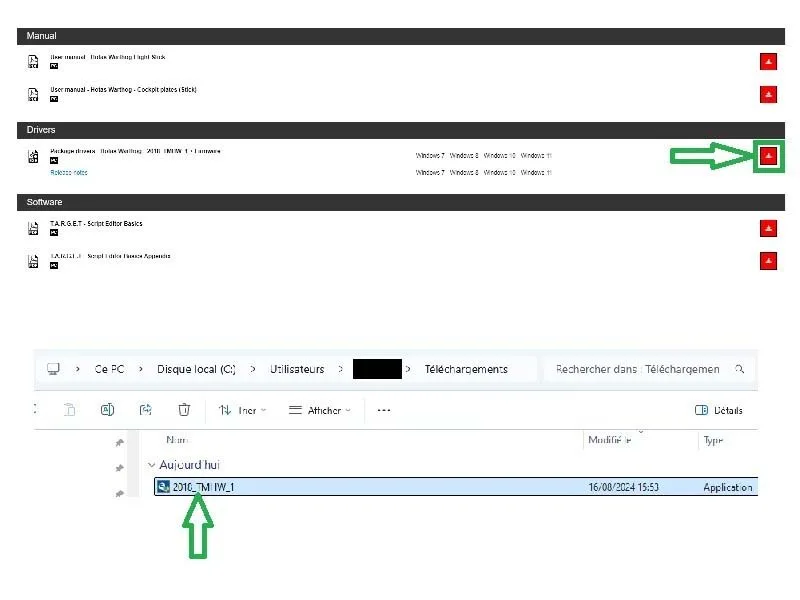Download T.A.R.G.E.T Script Editor Basics
Viewport: 800px width, 600px height.
(x=768, y=228)
